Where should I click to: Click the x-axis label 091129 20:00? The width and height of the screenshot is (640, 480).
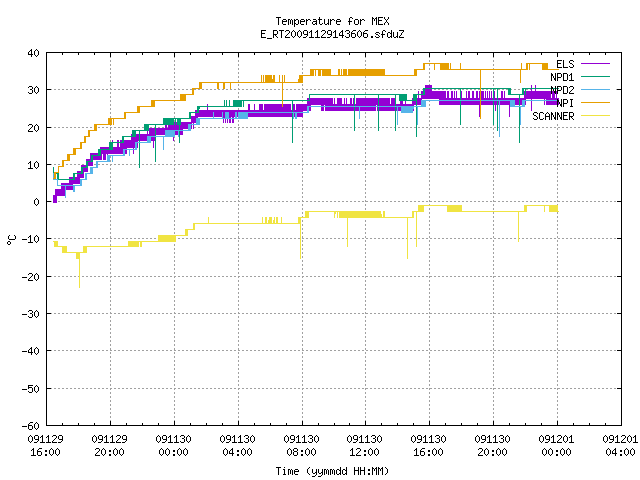point(110,446)
